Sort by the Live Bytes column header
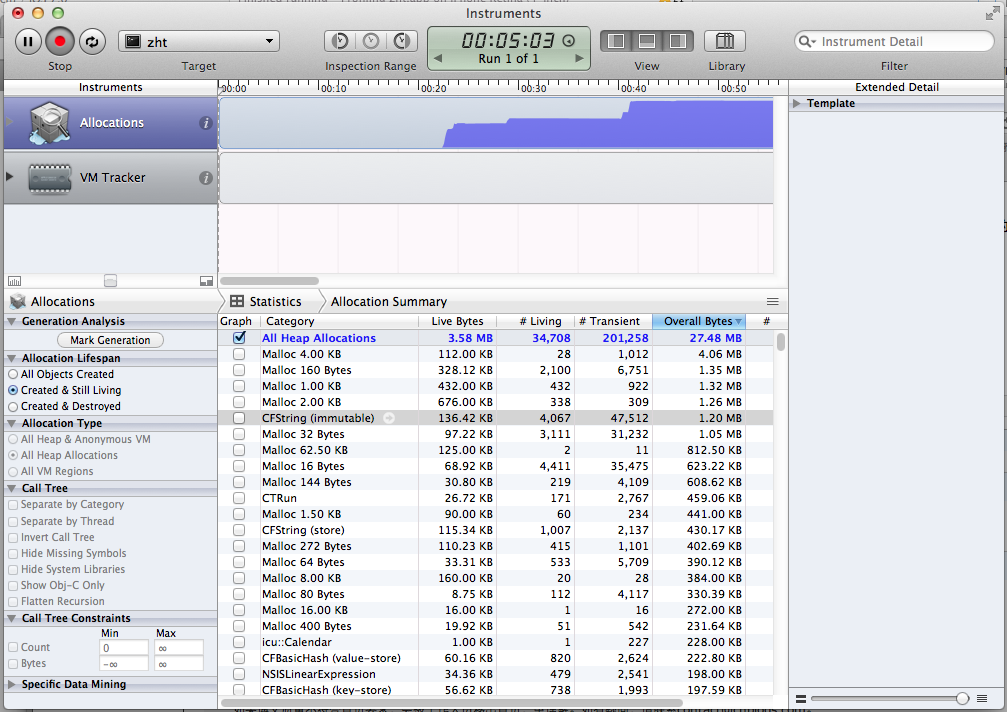The height and width of the screenshot is (712, 1007). click(457, 321)
